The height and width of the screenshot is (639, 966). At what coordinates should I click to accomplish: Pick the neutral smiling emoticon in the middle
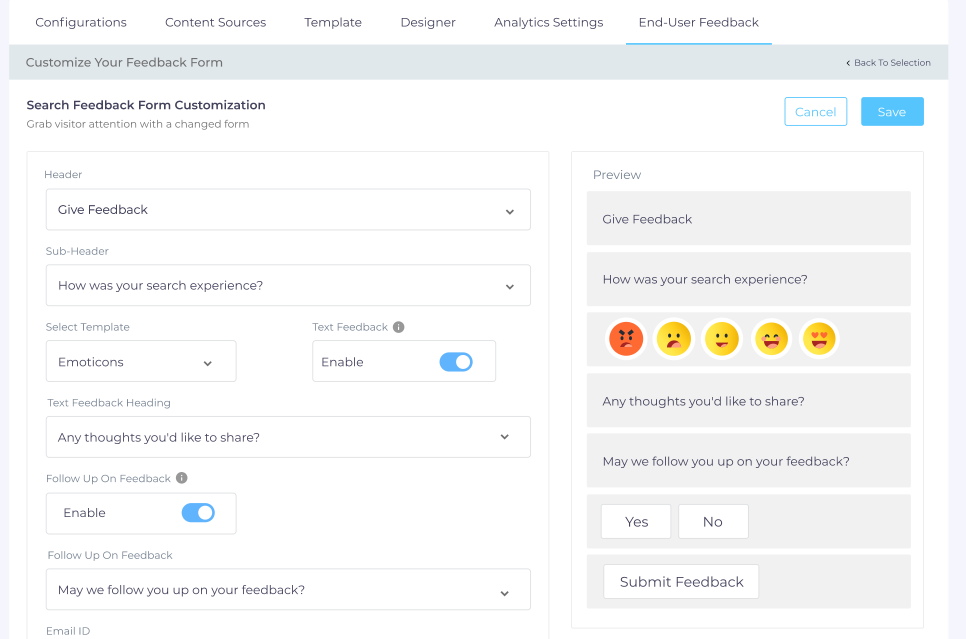[x=722, y=339]
